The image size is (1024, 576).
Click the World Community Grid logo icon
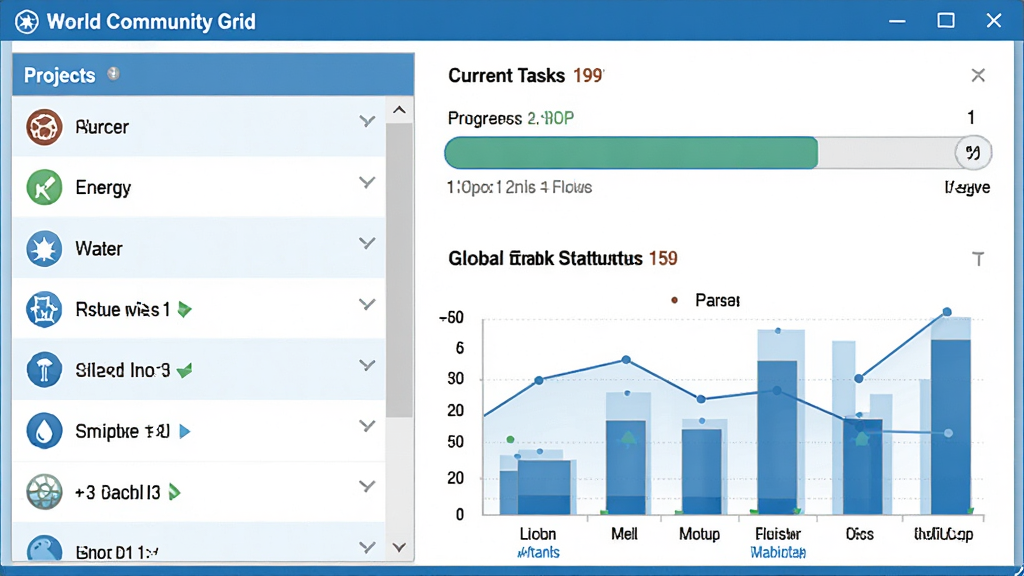pyautogui.click(x=27, y=22)
